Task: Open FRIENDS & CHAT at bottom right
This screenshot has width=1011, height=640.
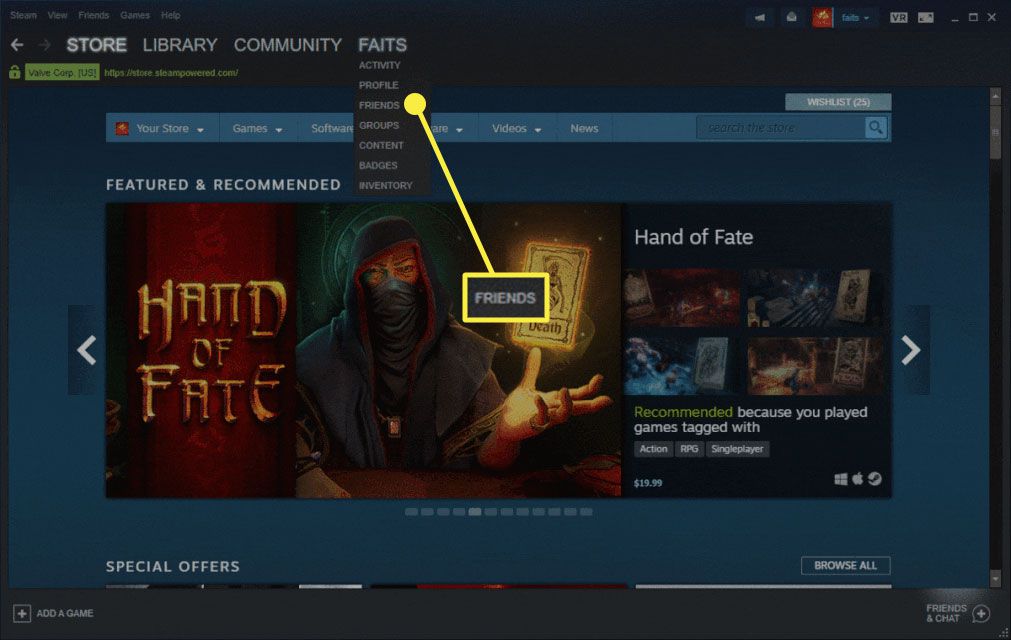Action: point(946,613)
